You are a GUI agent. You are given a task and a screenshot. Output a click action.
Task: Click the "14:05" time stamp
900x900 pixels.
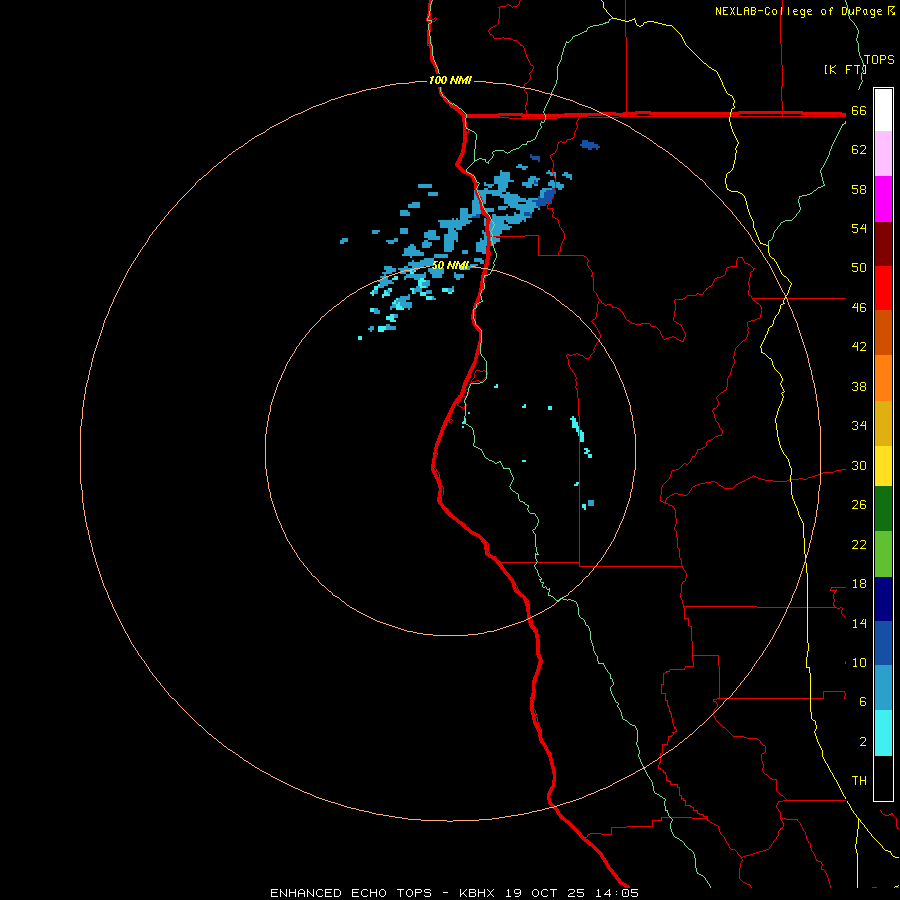616,893
